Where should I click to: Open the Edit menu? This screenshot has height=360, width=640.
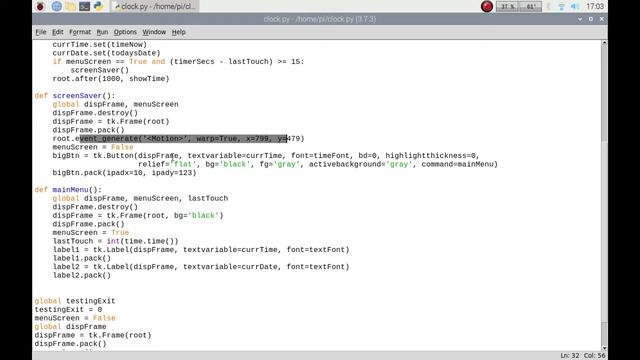58,32
